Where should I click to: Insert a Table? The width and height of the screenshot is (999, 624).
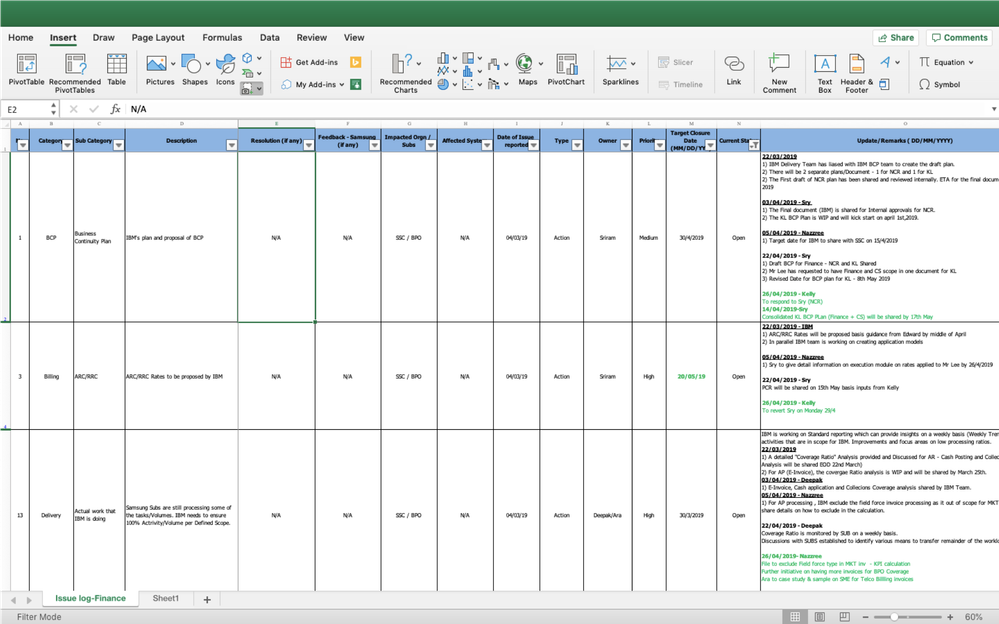coord(116,68)
